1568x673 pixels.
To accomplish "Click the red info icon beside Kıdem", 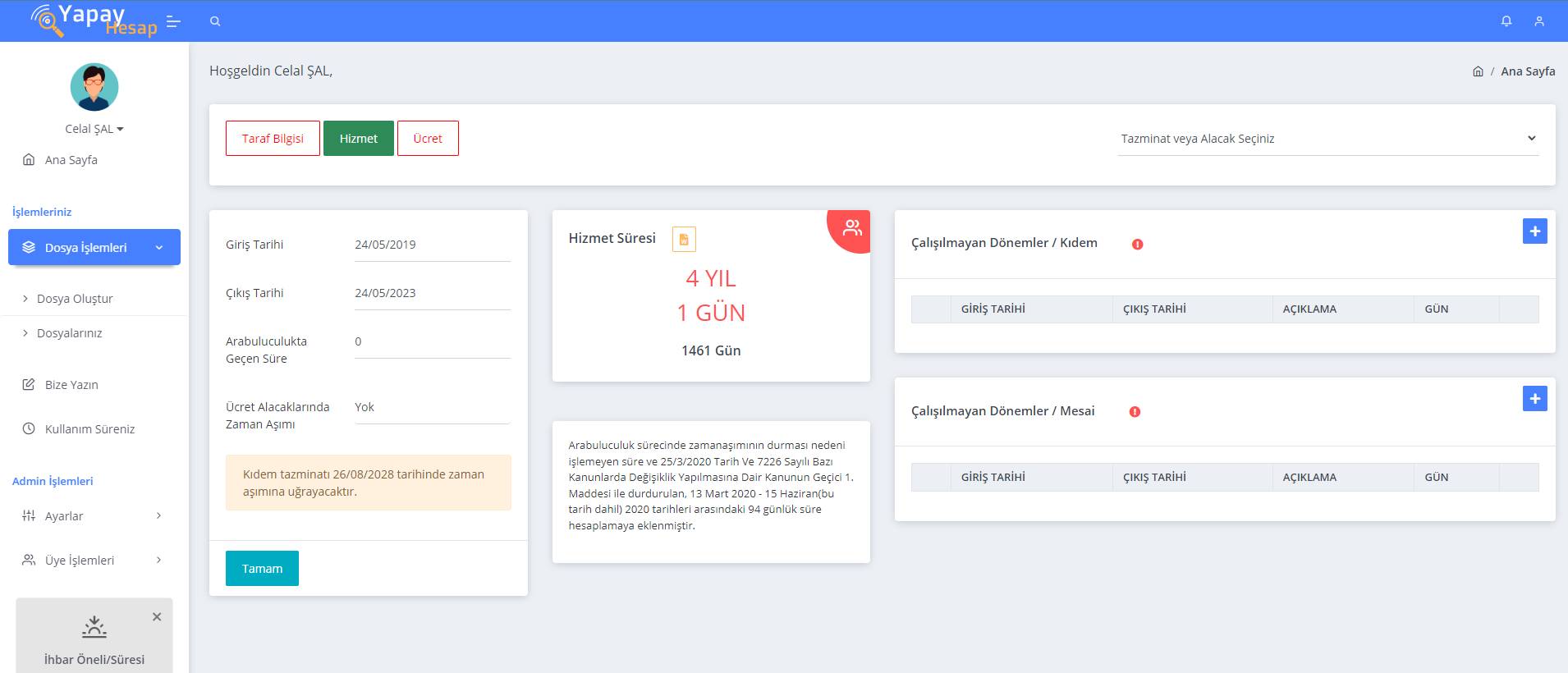I will [1137, 245].
